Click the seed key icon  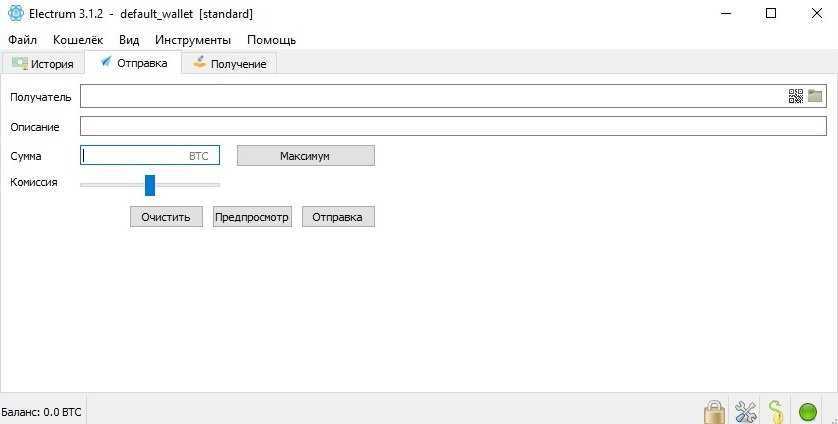pos(776,412)
